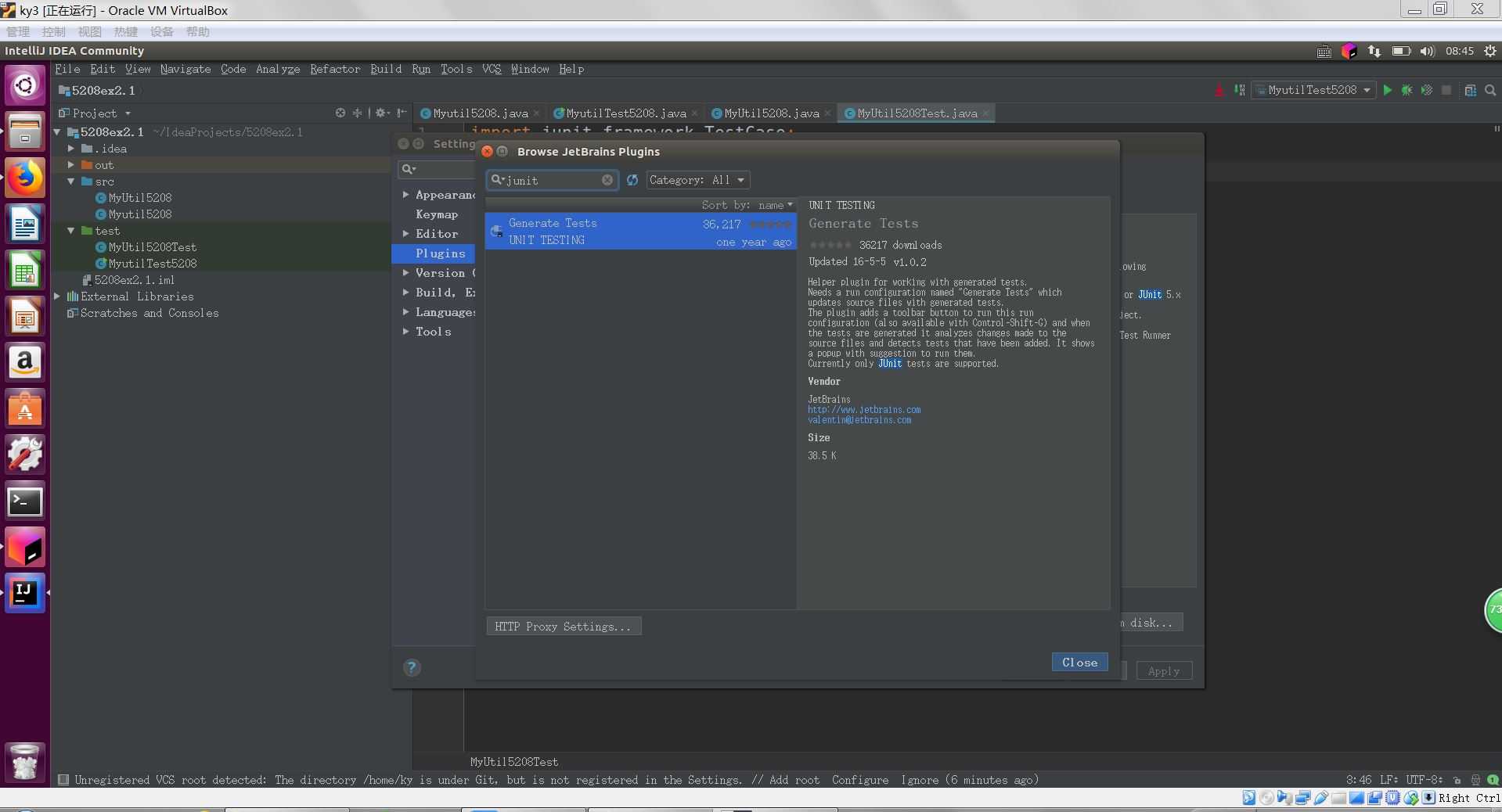Click the red build/make icon in toolbar
The height and width of the screenshot is (812, 1502).
click(1219, 90)
